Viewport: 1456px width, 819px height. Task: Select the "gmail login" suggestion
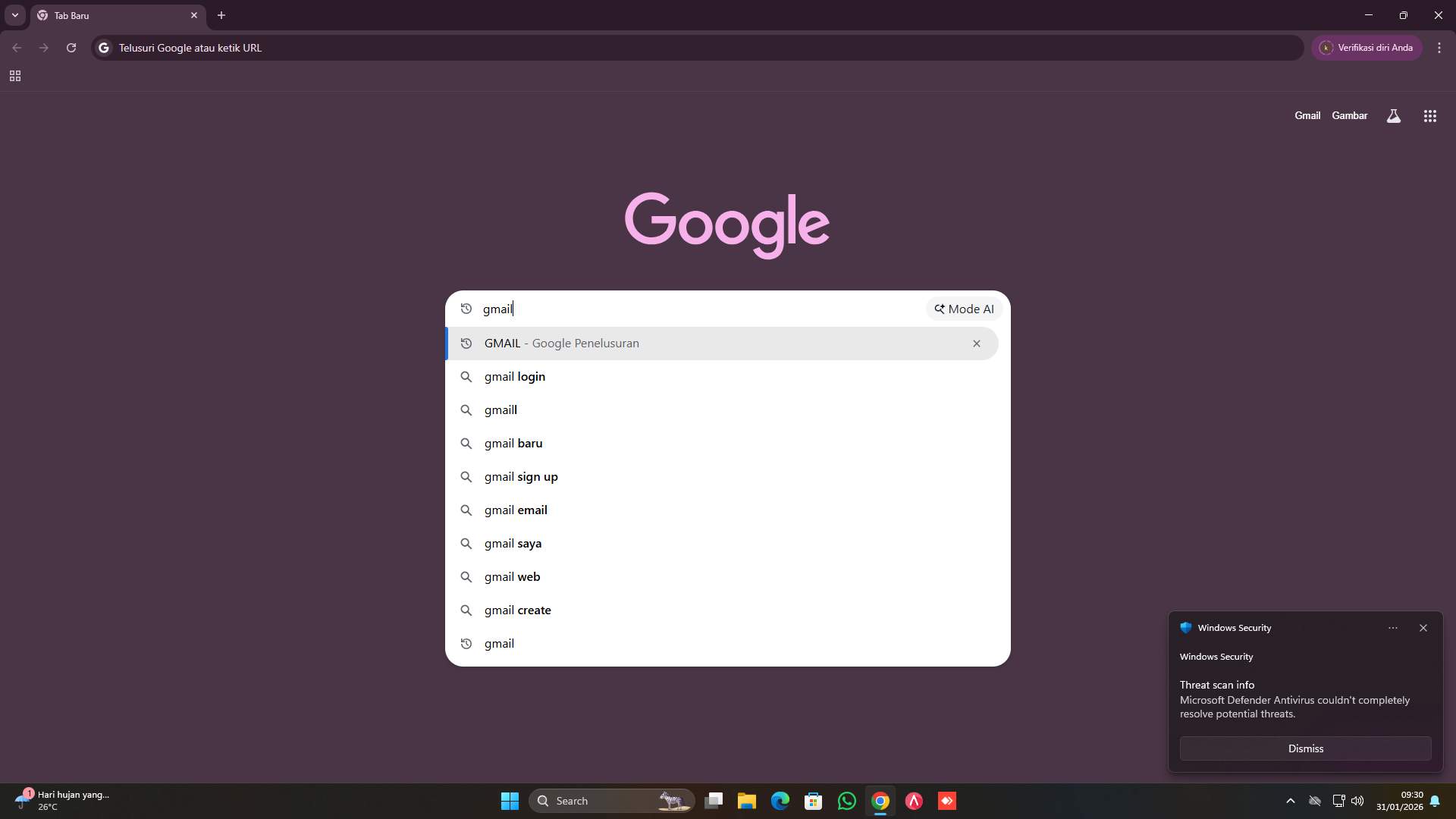coord(515,376)
